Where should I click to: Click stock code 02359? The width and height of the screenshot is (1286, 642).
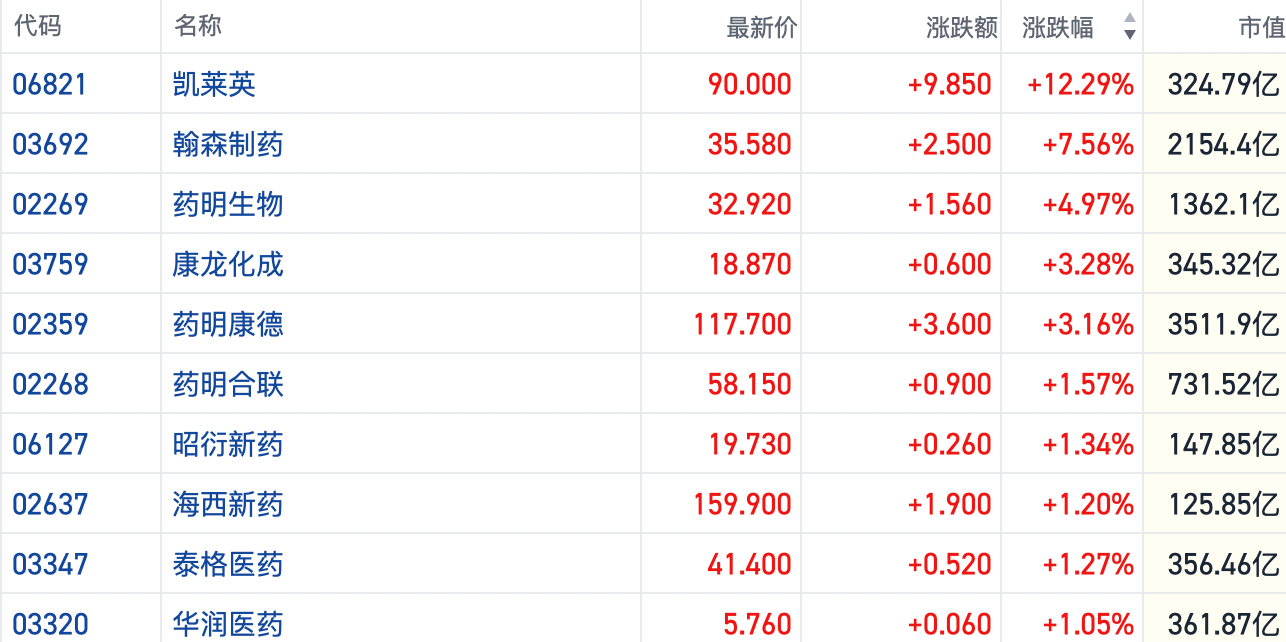click(50, 324)
